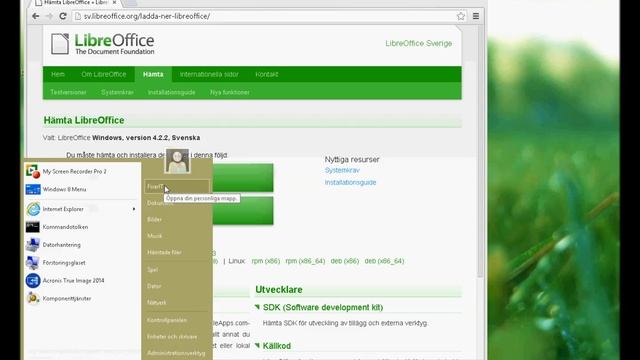
Task: Click Installationsguide link under Nyttiga resurser
Action: pyautogui.click(x=350, y=182)
